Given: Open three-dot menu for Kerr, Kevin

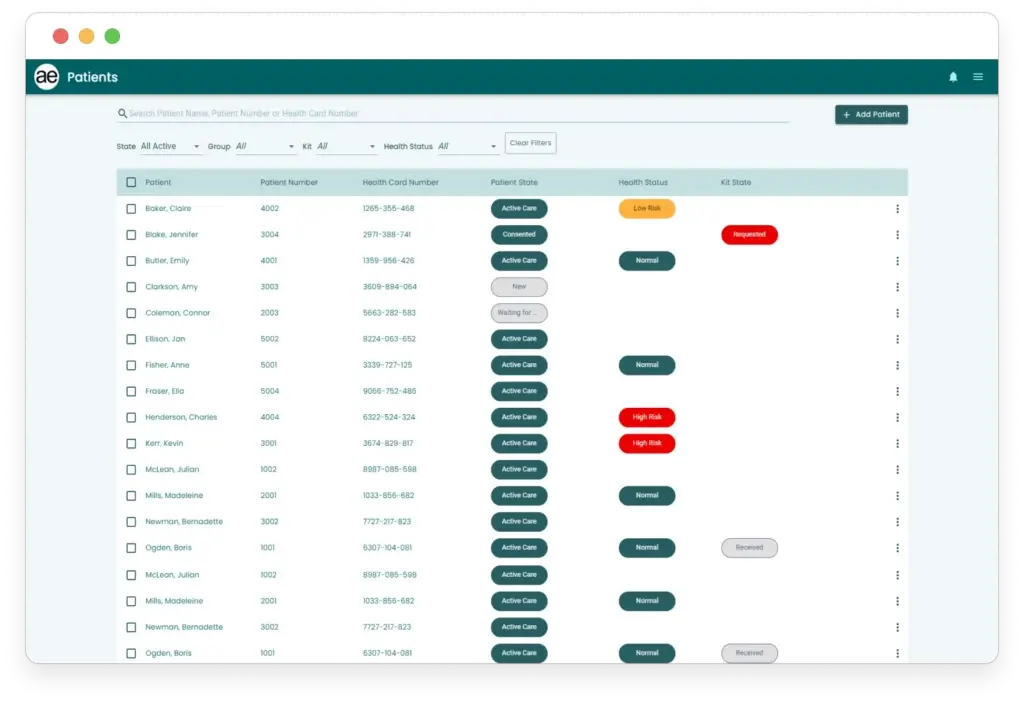Looking at the screenshot, I should point(897,444).
